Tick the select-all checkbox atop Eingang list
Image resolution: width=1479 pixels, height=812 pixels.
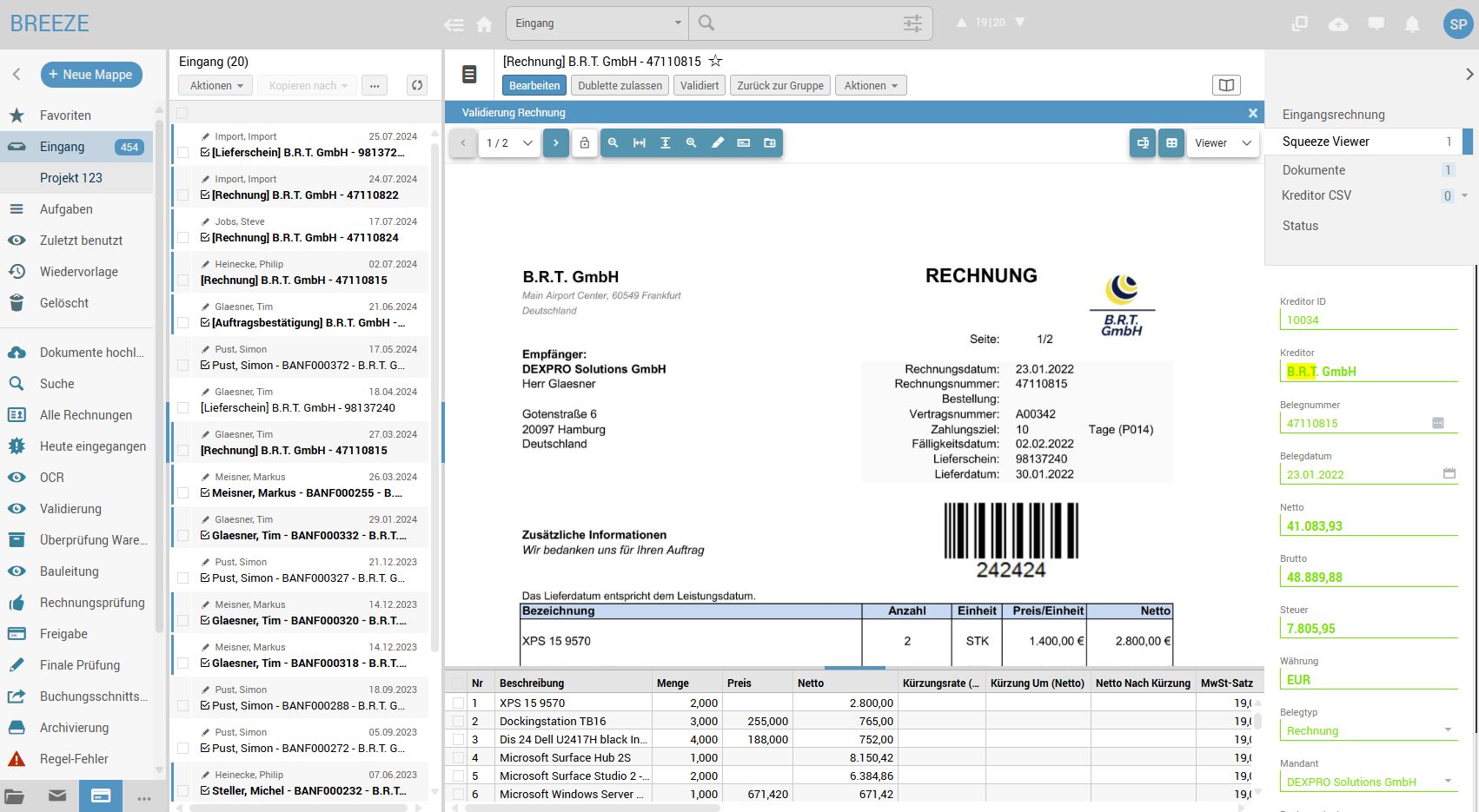tap(182, 113)
